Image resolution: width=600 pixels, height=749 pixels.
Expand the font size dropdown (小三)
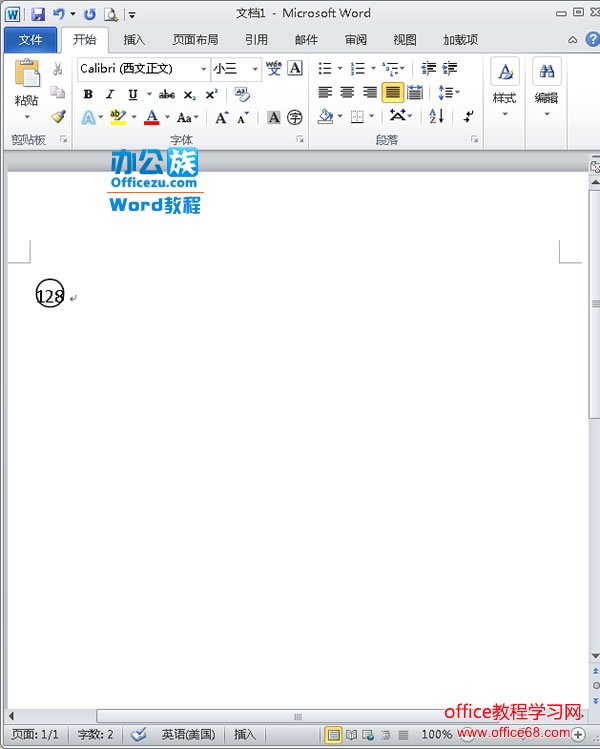[x=255, y=69]
